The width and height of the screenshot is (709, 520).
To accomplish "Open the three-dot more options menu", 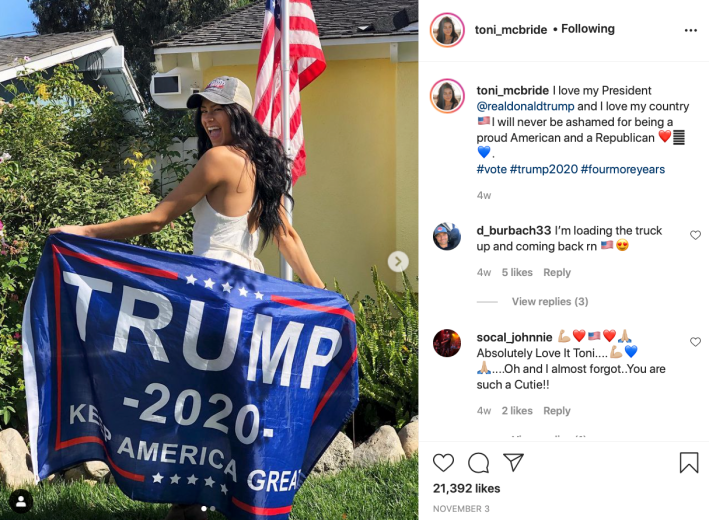I will [x=690, y=30].
